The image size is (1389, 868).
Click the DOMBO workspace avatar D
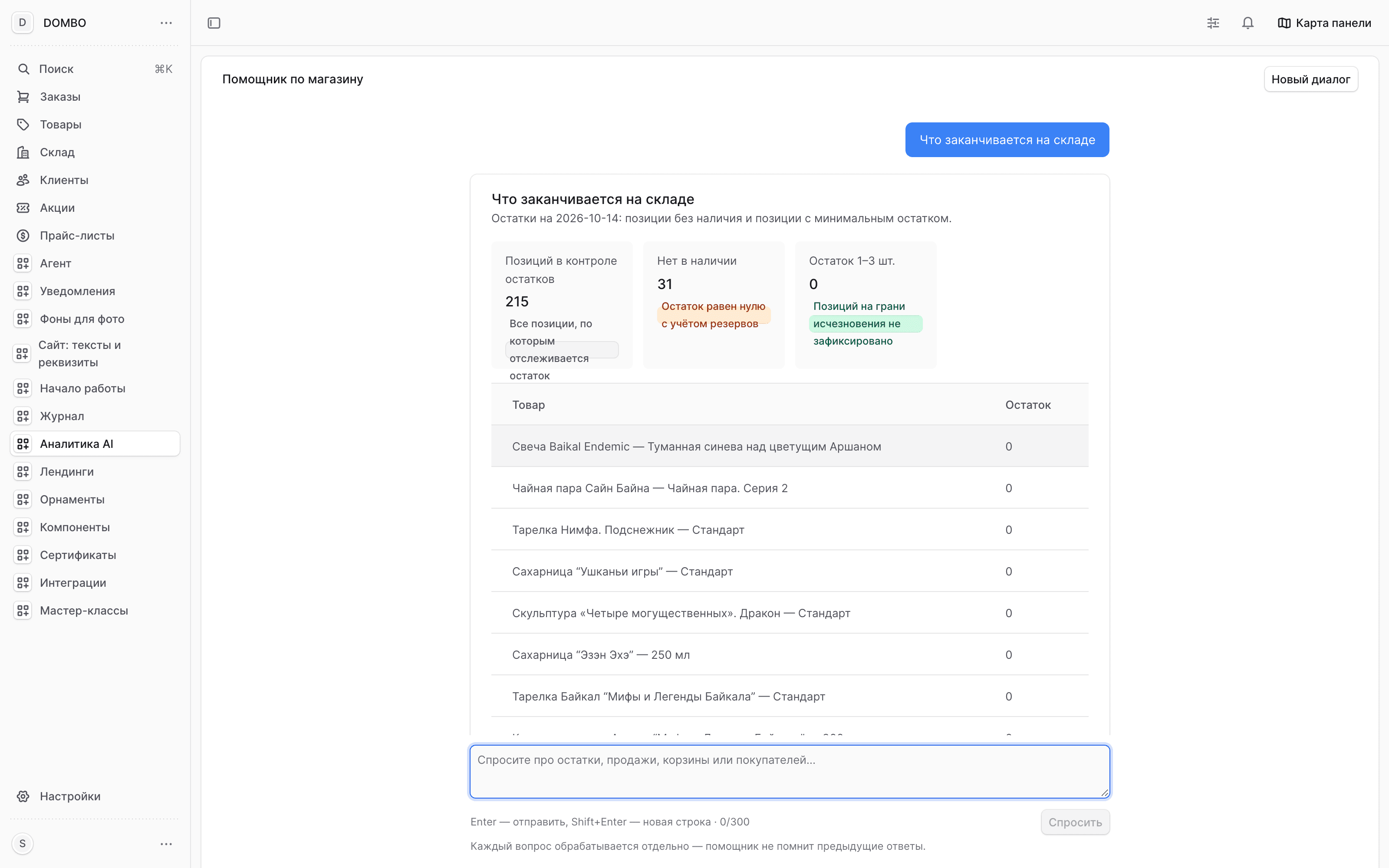(x=23, y=23)
